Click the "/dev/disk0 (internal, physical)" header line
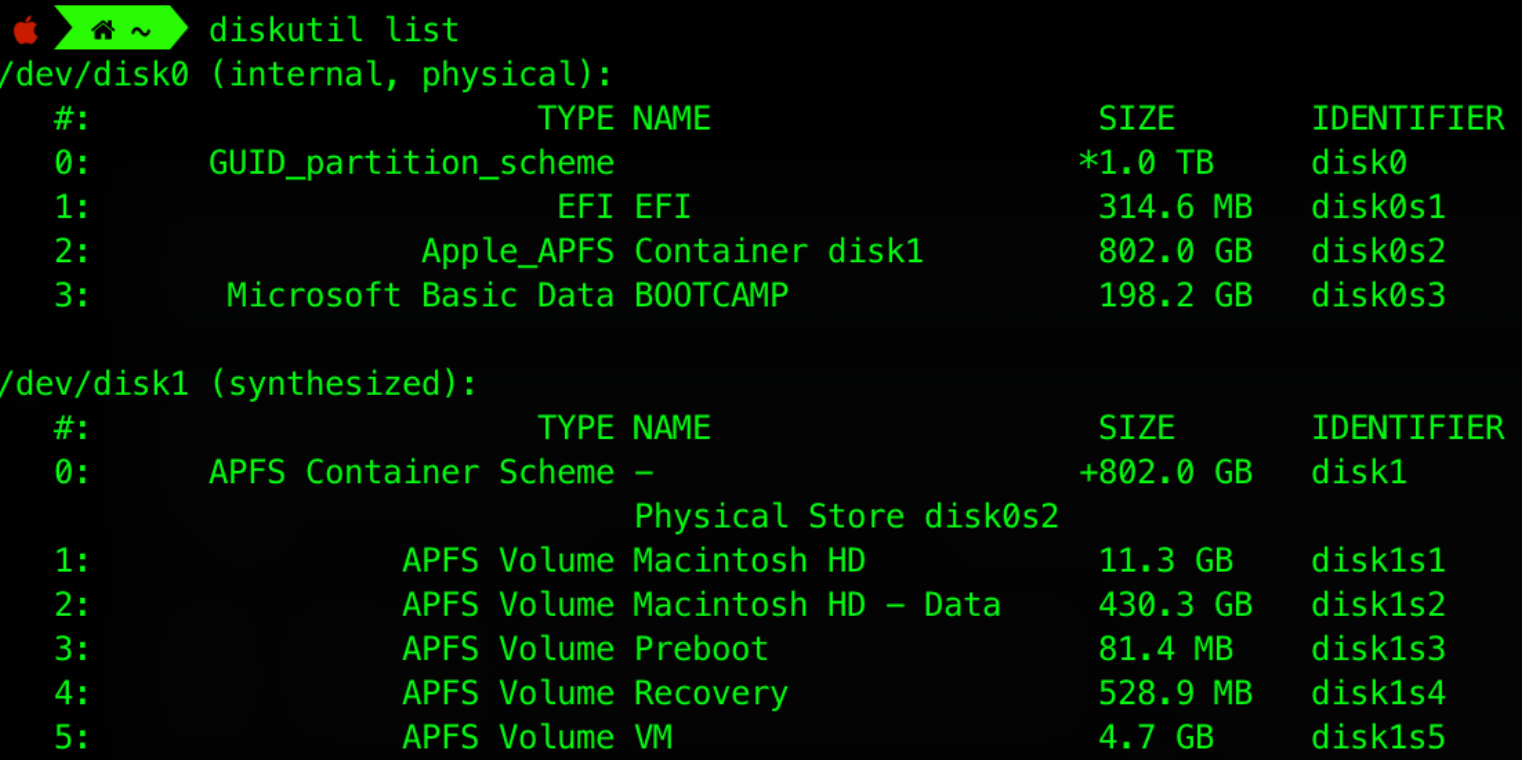 pos(305,75)
